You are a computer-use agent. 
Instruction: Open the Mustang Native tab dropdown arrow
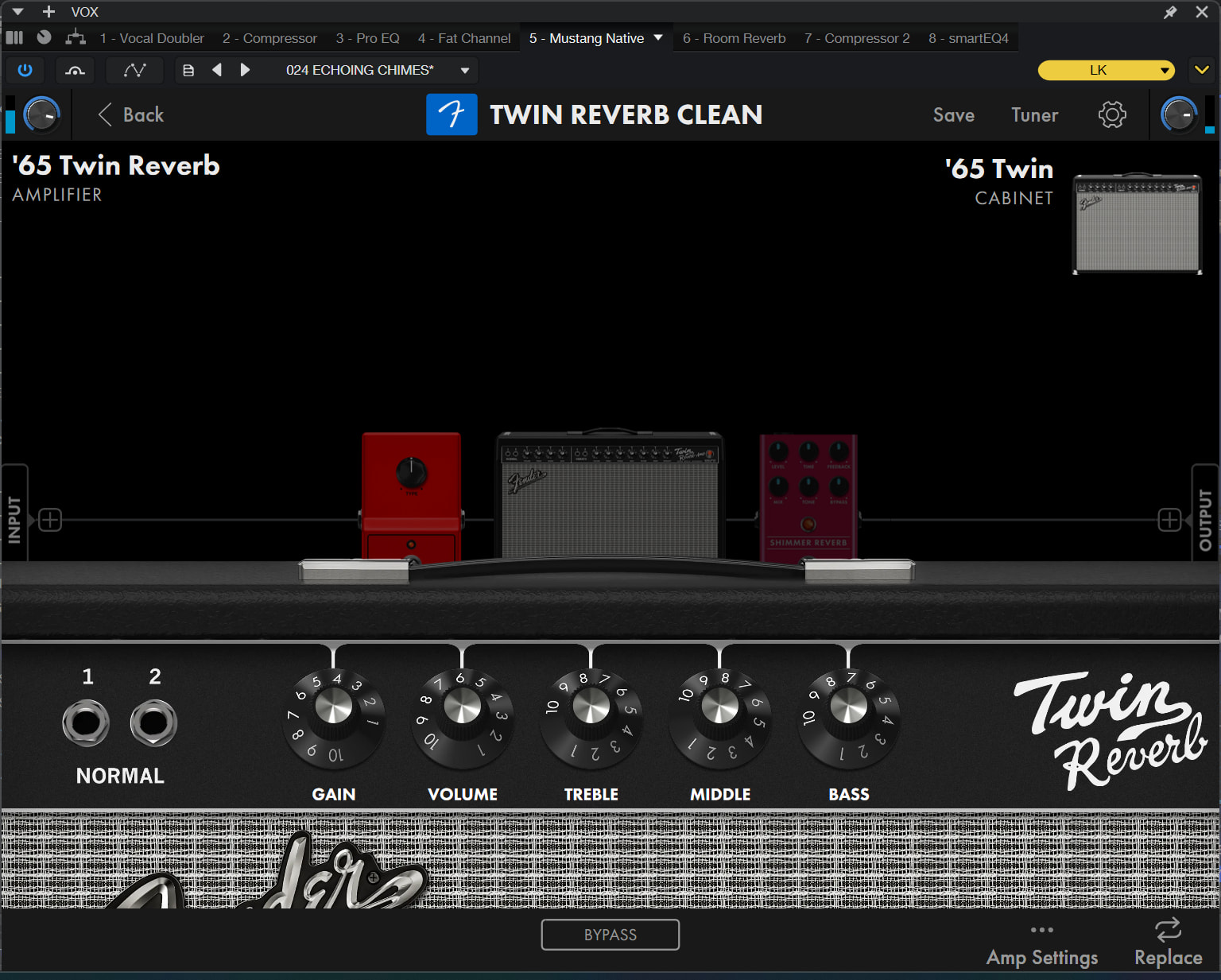658,37
